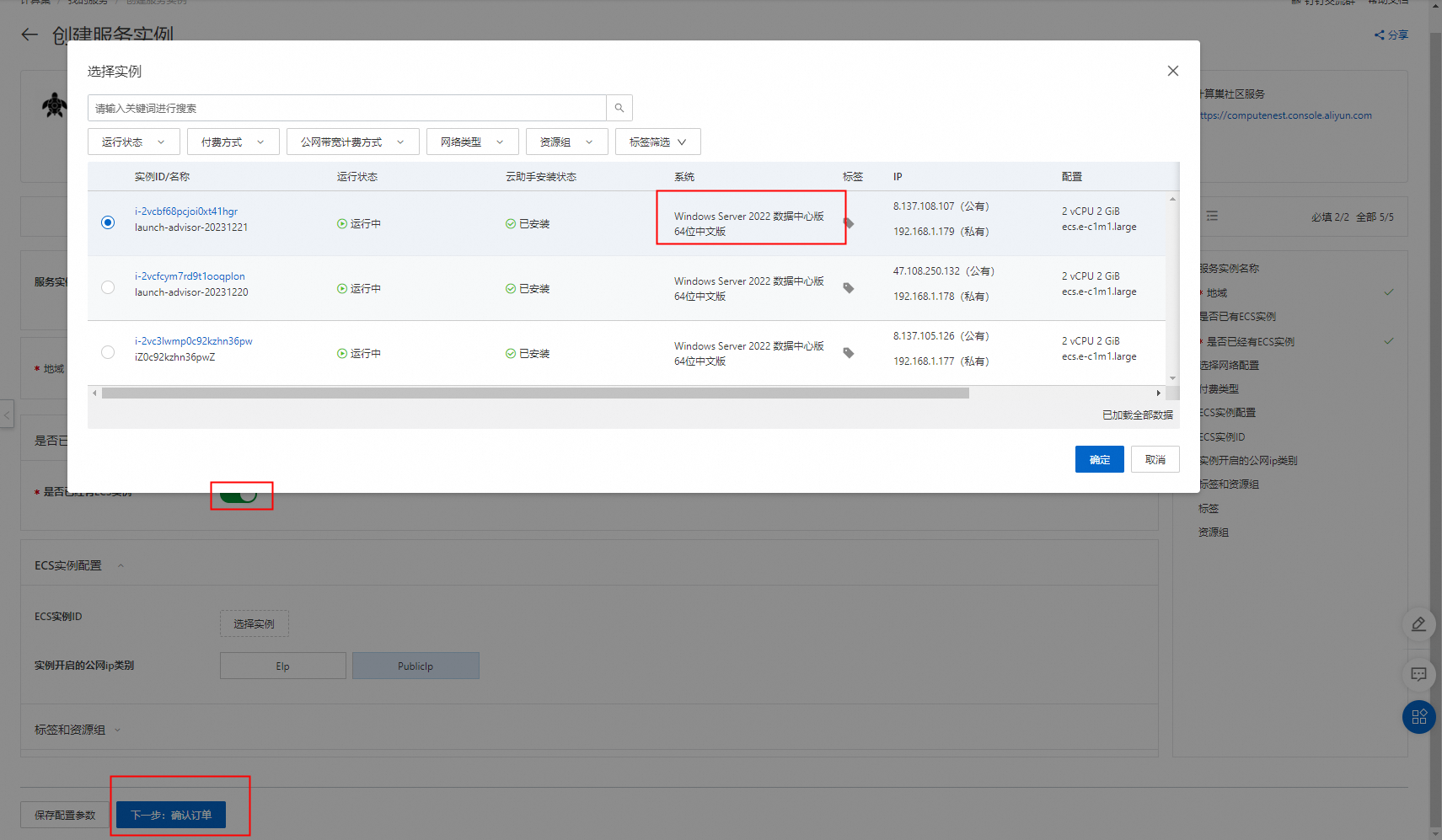The width and height of the screenshot is (1442, 840).
Task: Click the table's vertical scrollbar down arrow
Action: (1172, 378)
